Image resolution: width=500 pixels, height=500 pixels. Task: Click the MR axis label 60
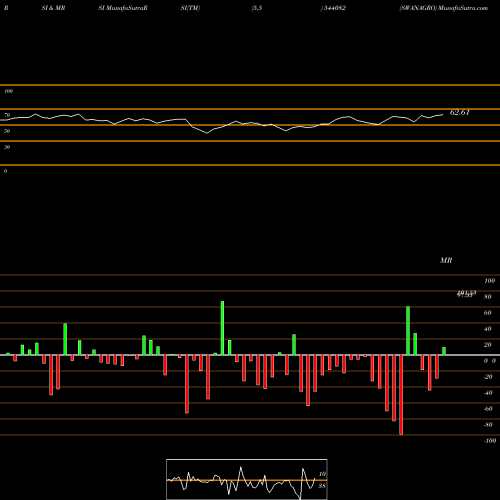(x=488, y=313)
